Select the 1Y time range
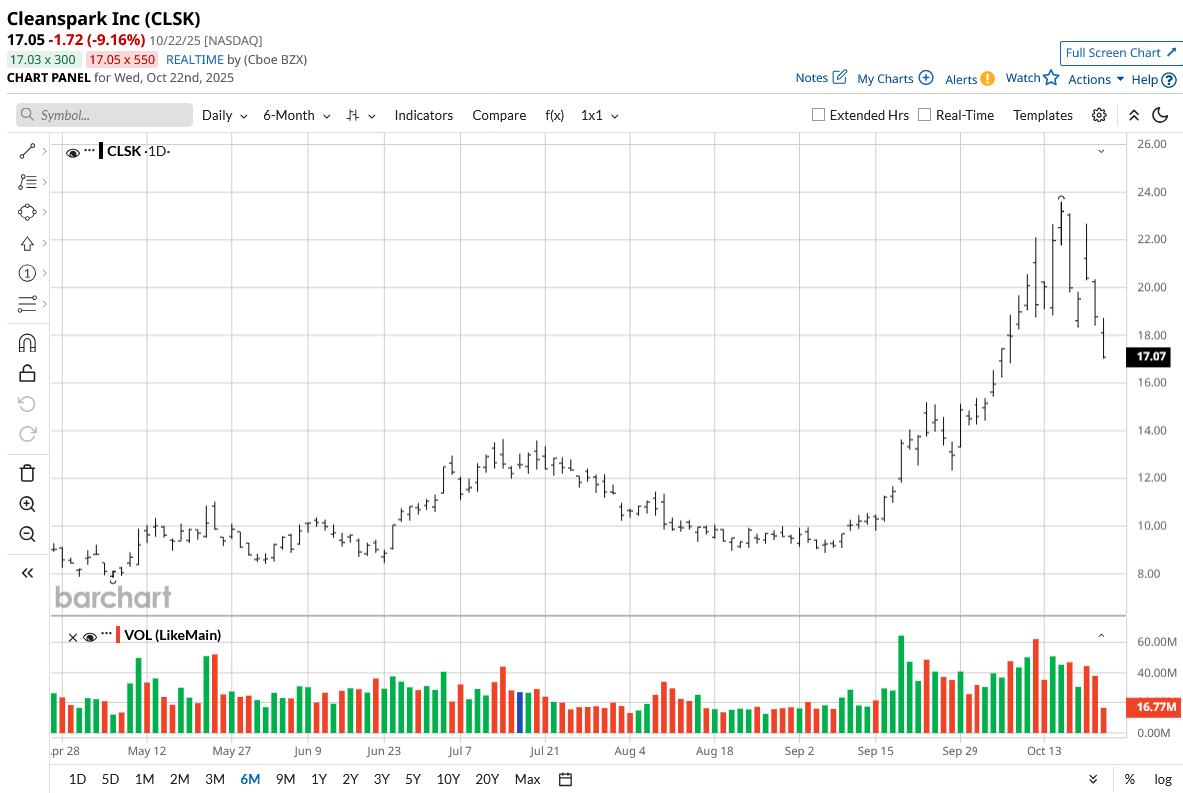The height and width of the screenshot is (793, 1183). pos(319,779)
